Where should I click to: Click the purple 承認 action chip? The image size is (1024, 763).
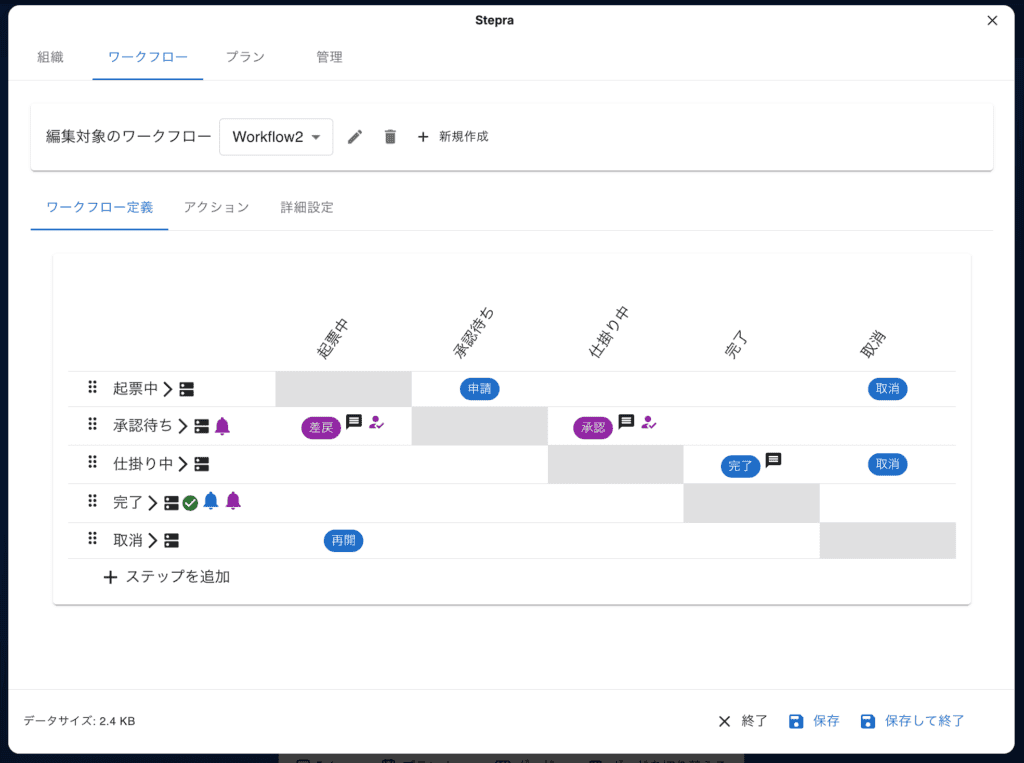(x=593, y=427)
